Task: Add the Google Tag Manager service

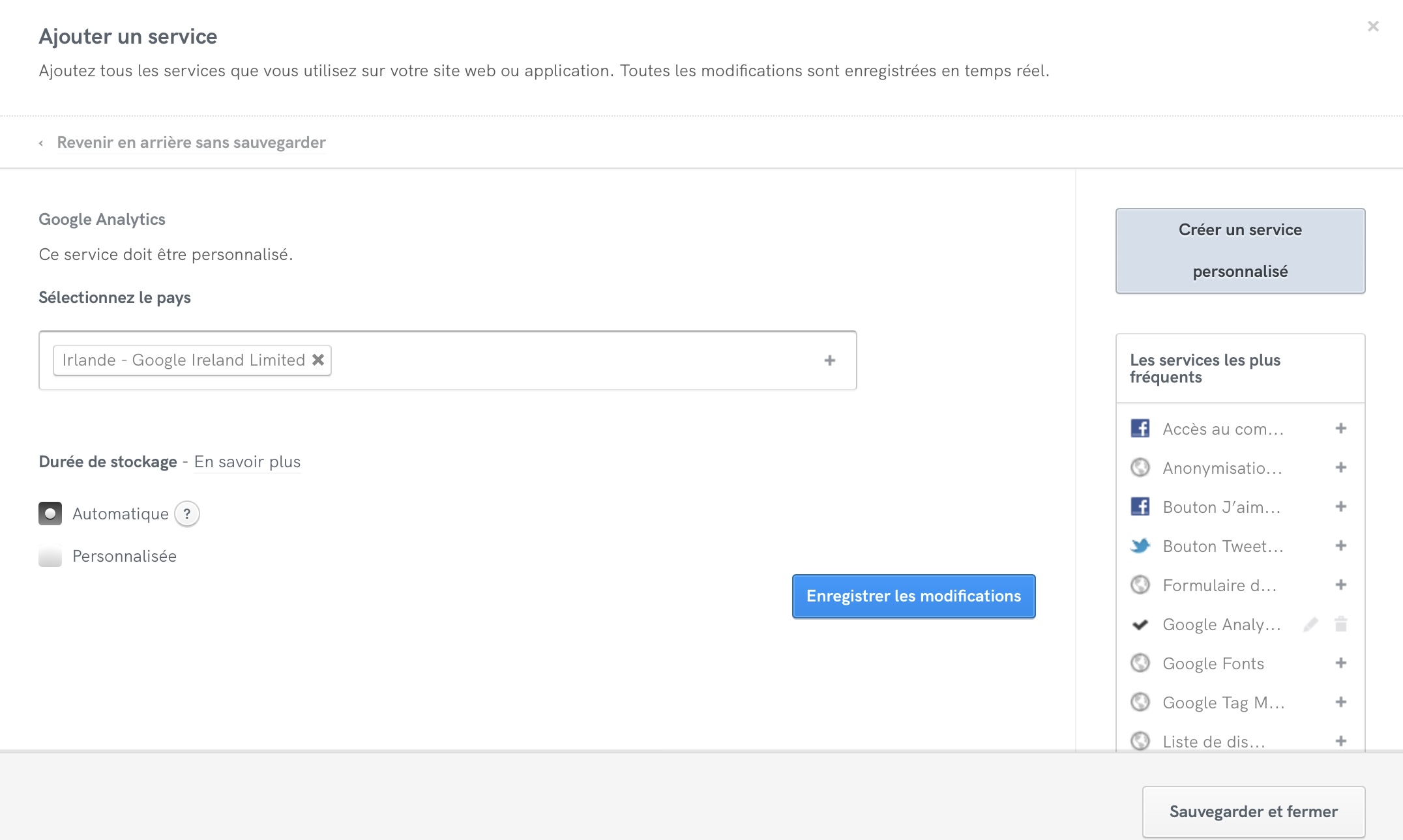Action: coord(1340,702)
